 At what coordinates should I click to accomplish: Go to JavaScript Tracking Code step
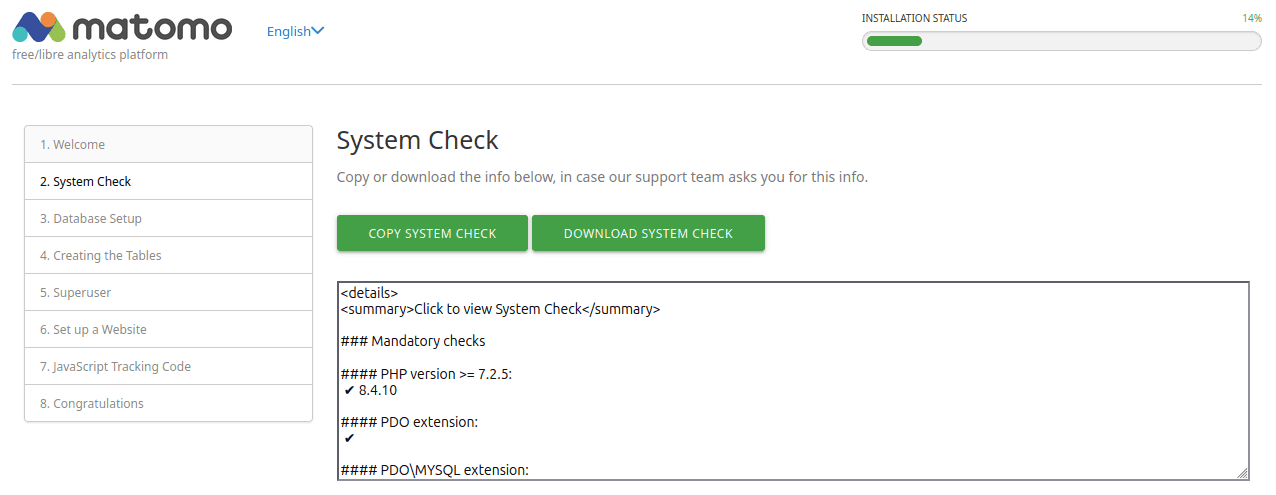point(115,366)
